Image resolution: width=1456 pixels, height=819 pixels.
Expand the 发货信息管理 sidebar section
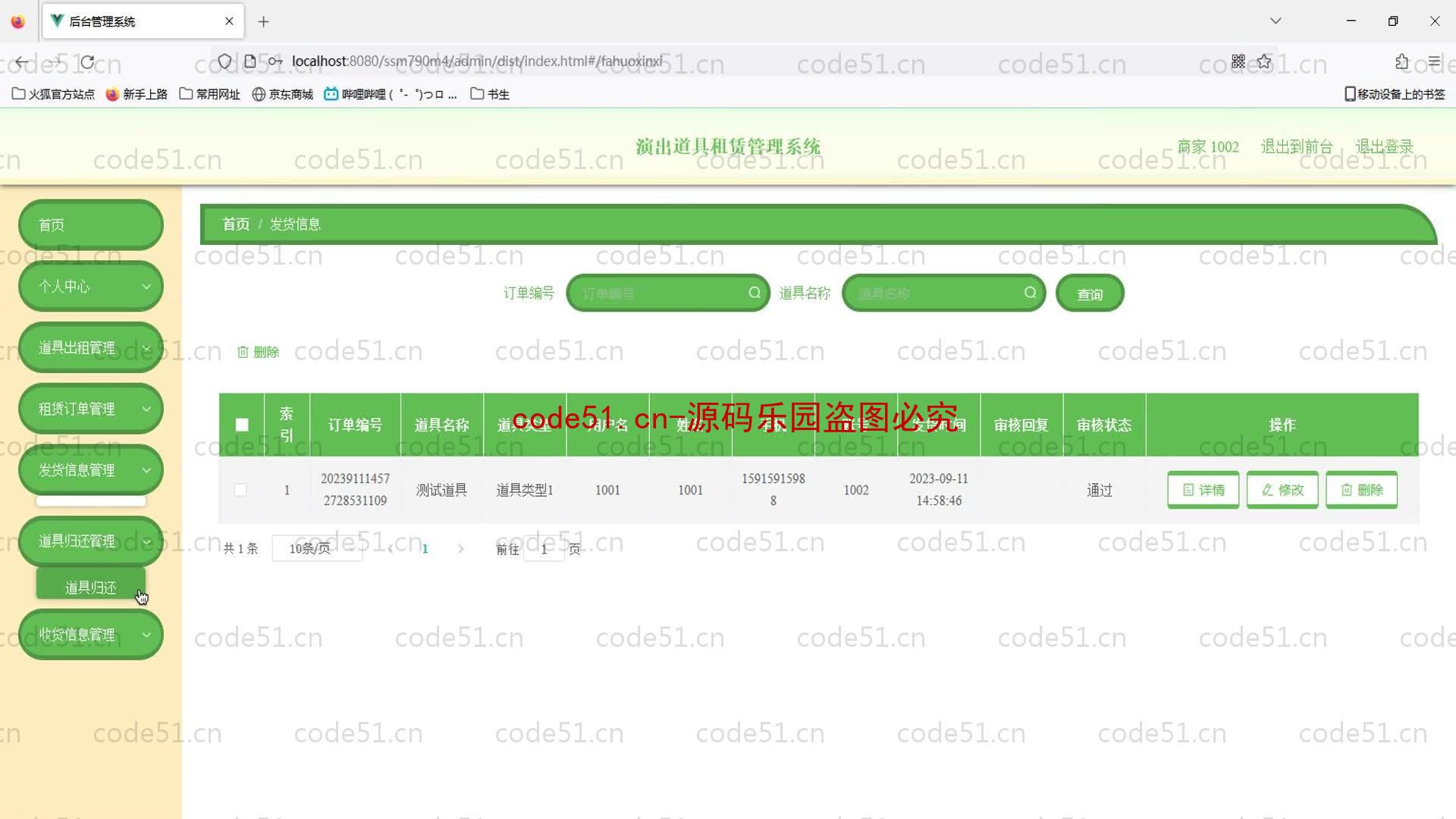(90, 469)
